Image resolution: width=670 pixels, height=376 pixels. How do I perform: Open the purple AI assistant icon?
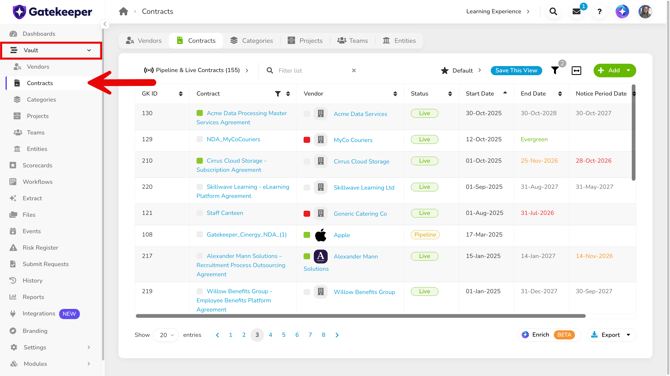622,12
